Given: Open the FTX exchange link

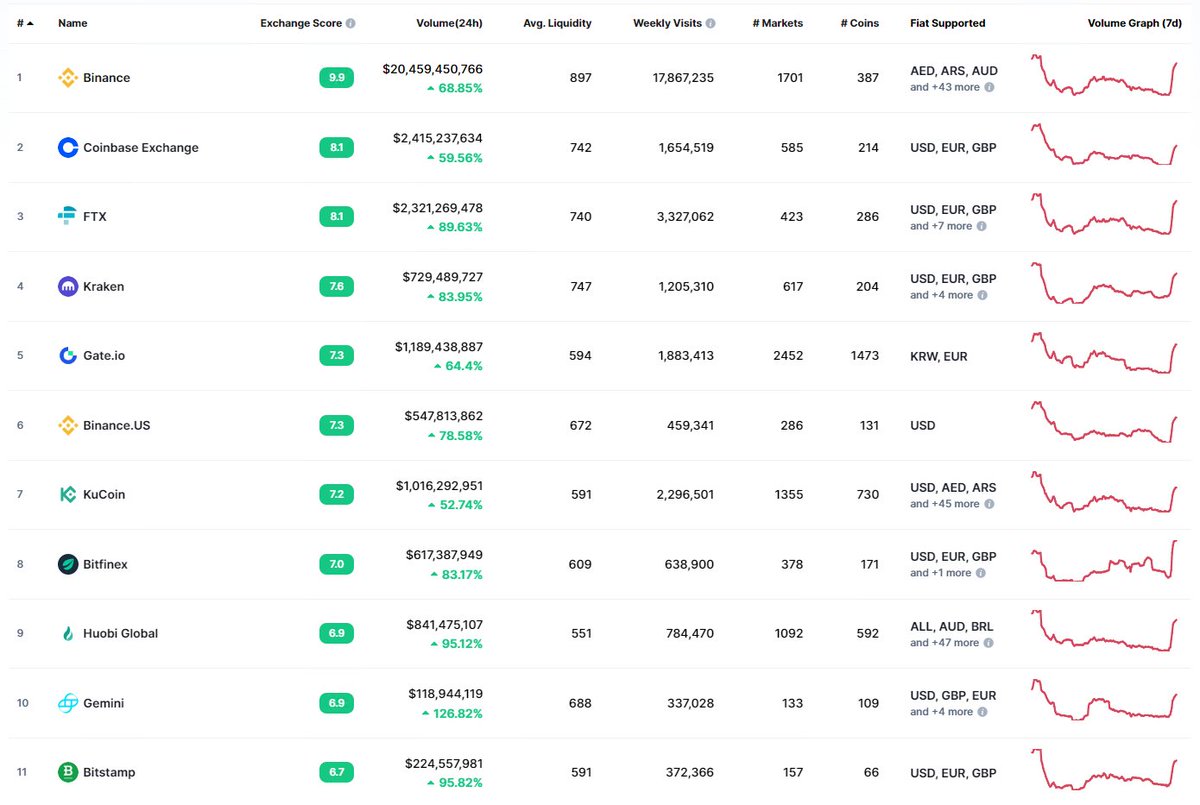Looking at the screenshot, I should pyautogui.click(x=95, y=217).
